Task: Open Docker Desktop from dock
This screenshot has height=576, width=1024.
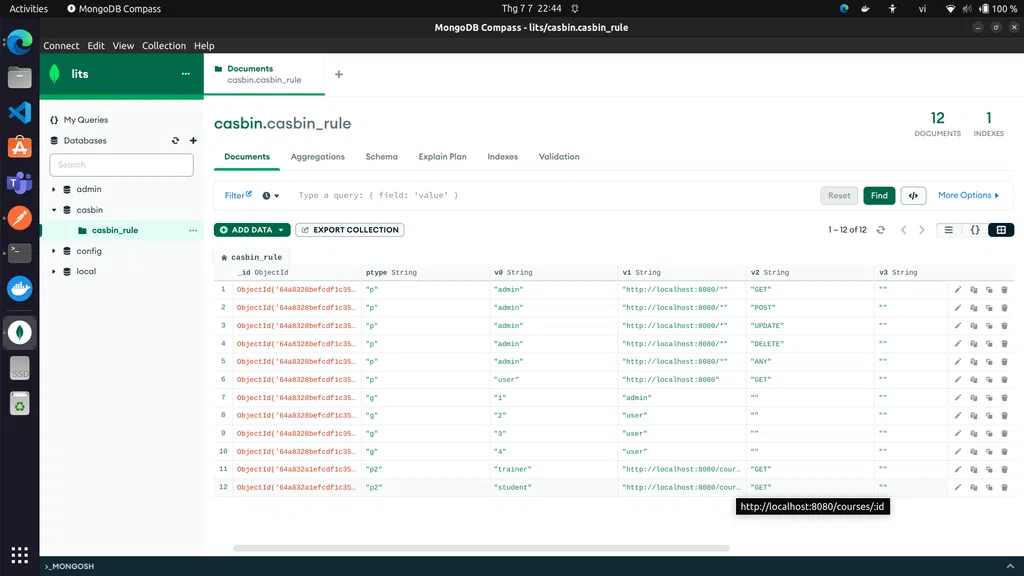Action: point(20,288)
